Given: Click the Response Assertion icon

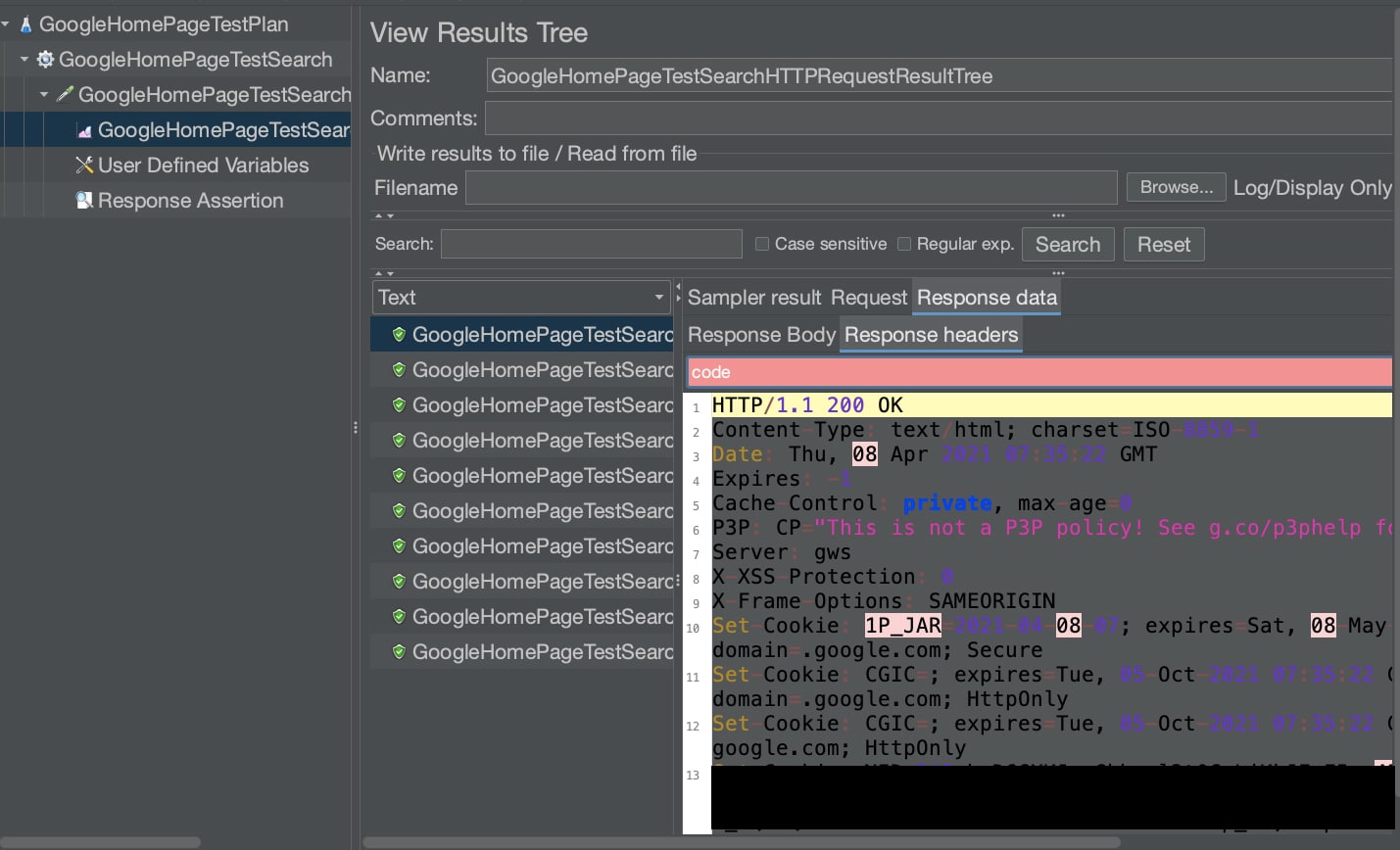Looking at the screenshot, I should click(84, 201).
